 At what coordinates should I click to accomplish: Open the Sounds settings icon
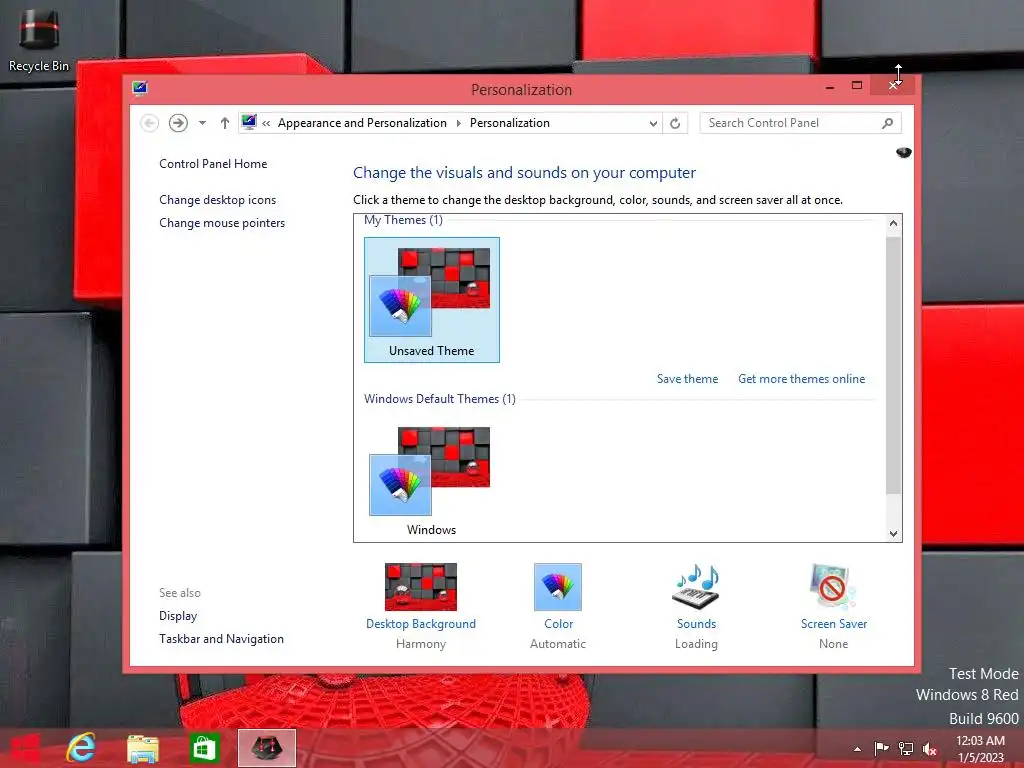(x=696, y=586)
